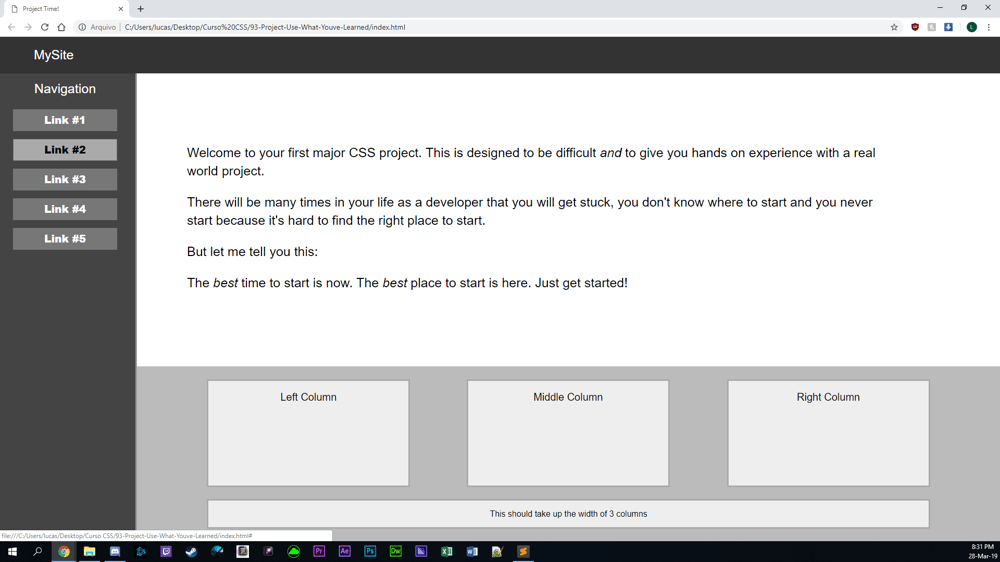Bookmark this page with the star icon

pyautogui.click(x=894, y=27)
